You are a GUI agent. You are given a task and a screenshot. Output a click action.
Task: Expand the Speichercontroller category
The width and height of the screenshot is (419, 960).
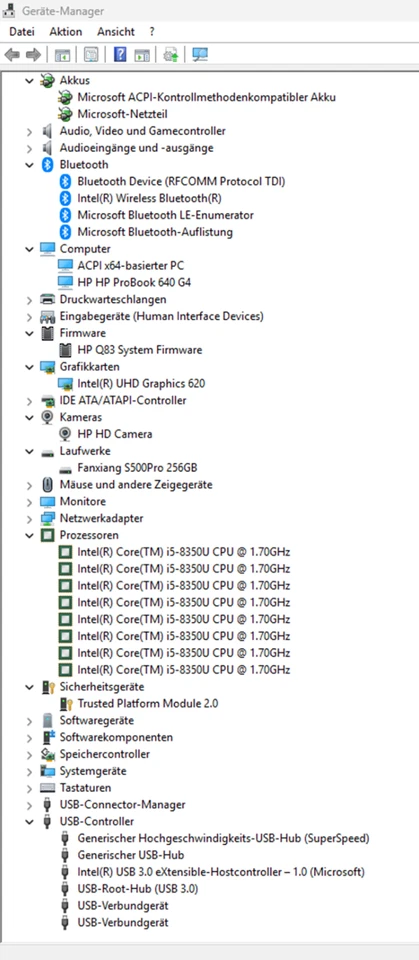pyautogui.click(x=29, y=754)
